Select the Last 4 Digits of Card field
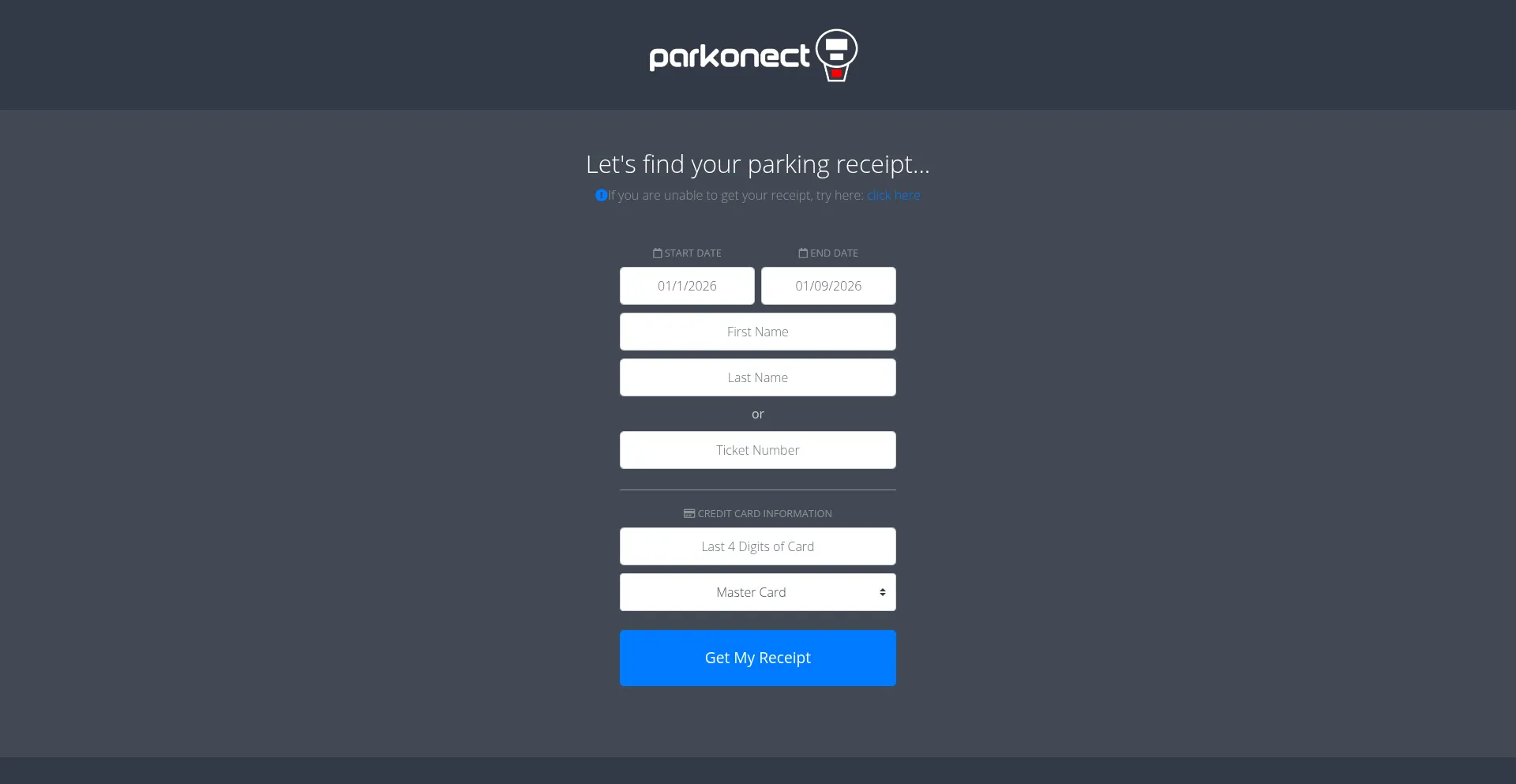1516x784 pixels. [758, 546]
